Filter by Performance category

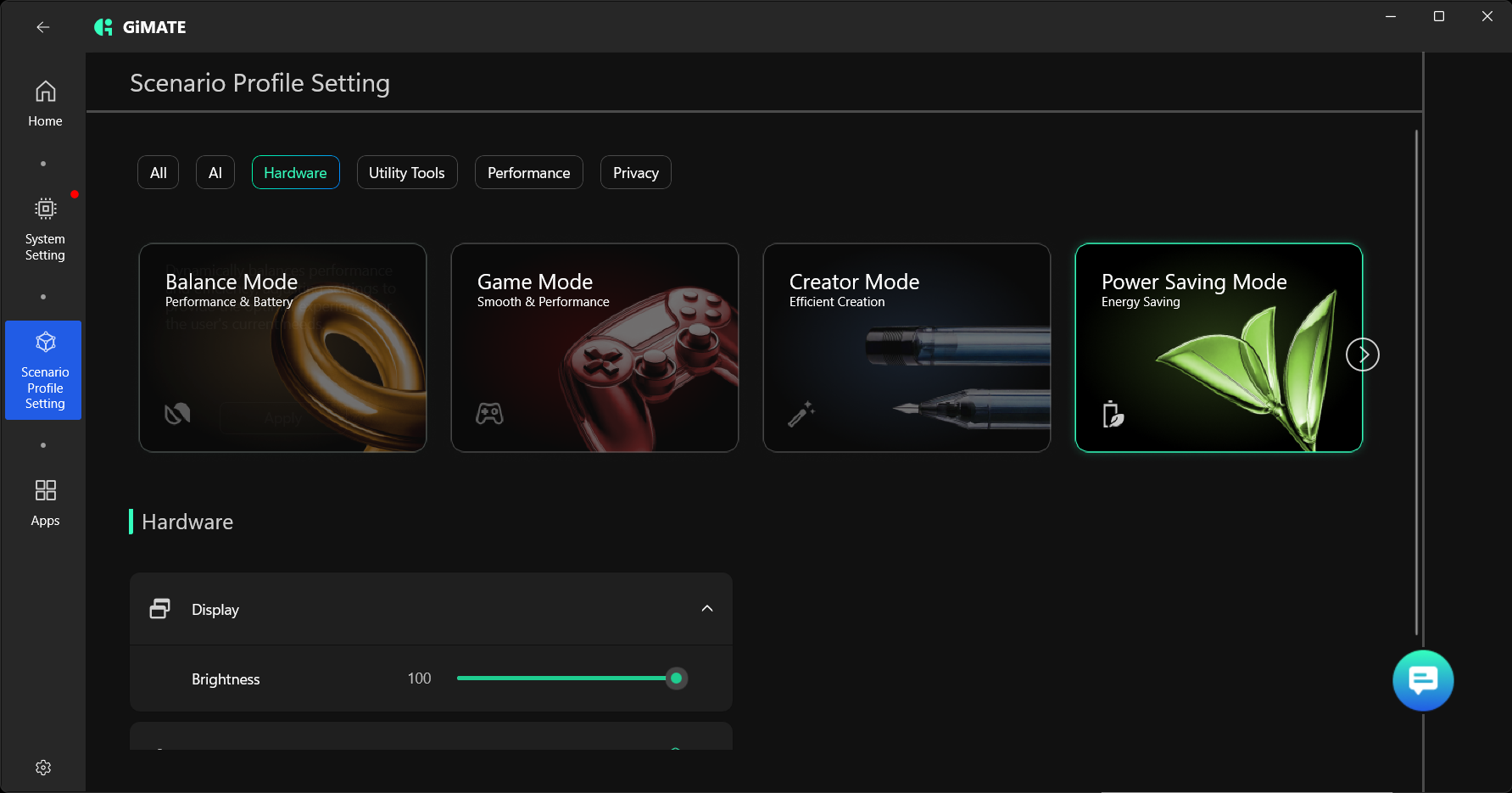[x=528, y=172]
